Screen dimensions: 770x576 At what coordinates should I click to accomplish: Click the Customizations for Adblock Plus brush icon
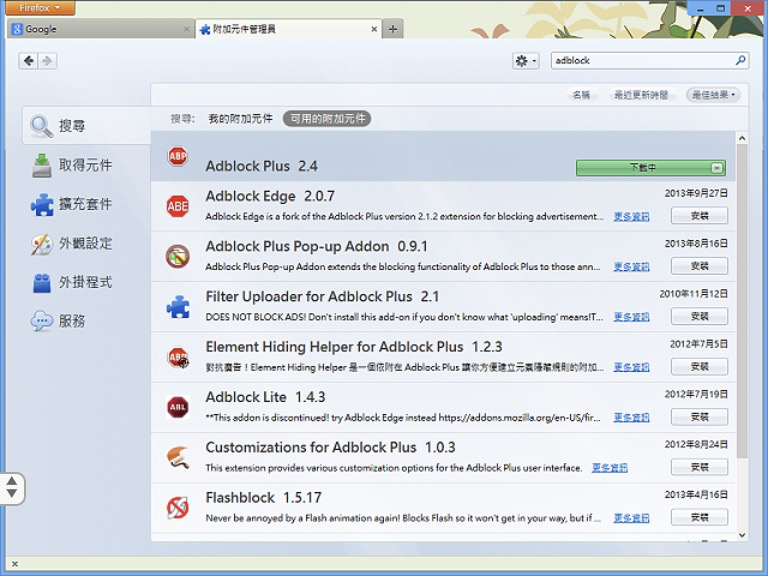178,457
